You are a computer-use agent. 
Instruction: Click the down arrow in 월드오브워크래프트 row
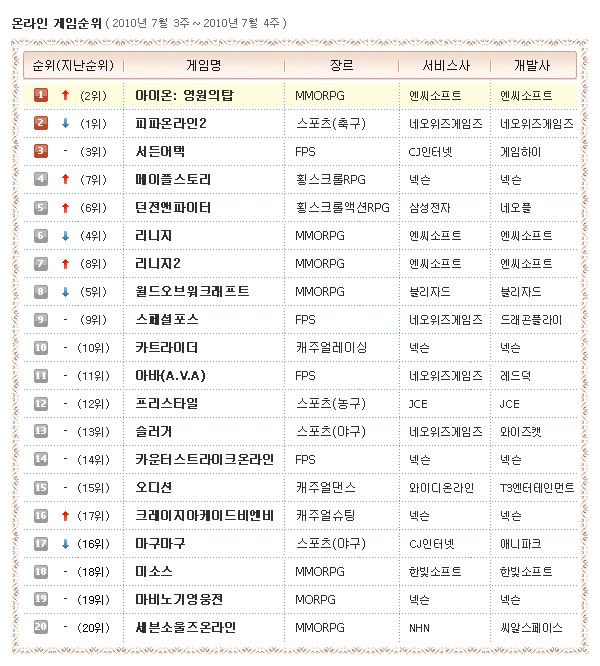coord(65,291)
